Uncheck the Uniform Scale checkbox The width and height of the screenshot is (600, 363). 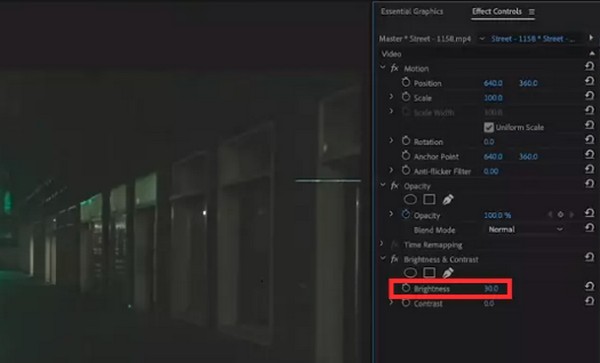click(488, 127)
